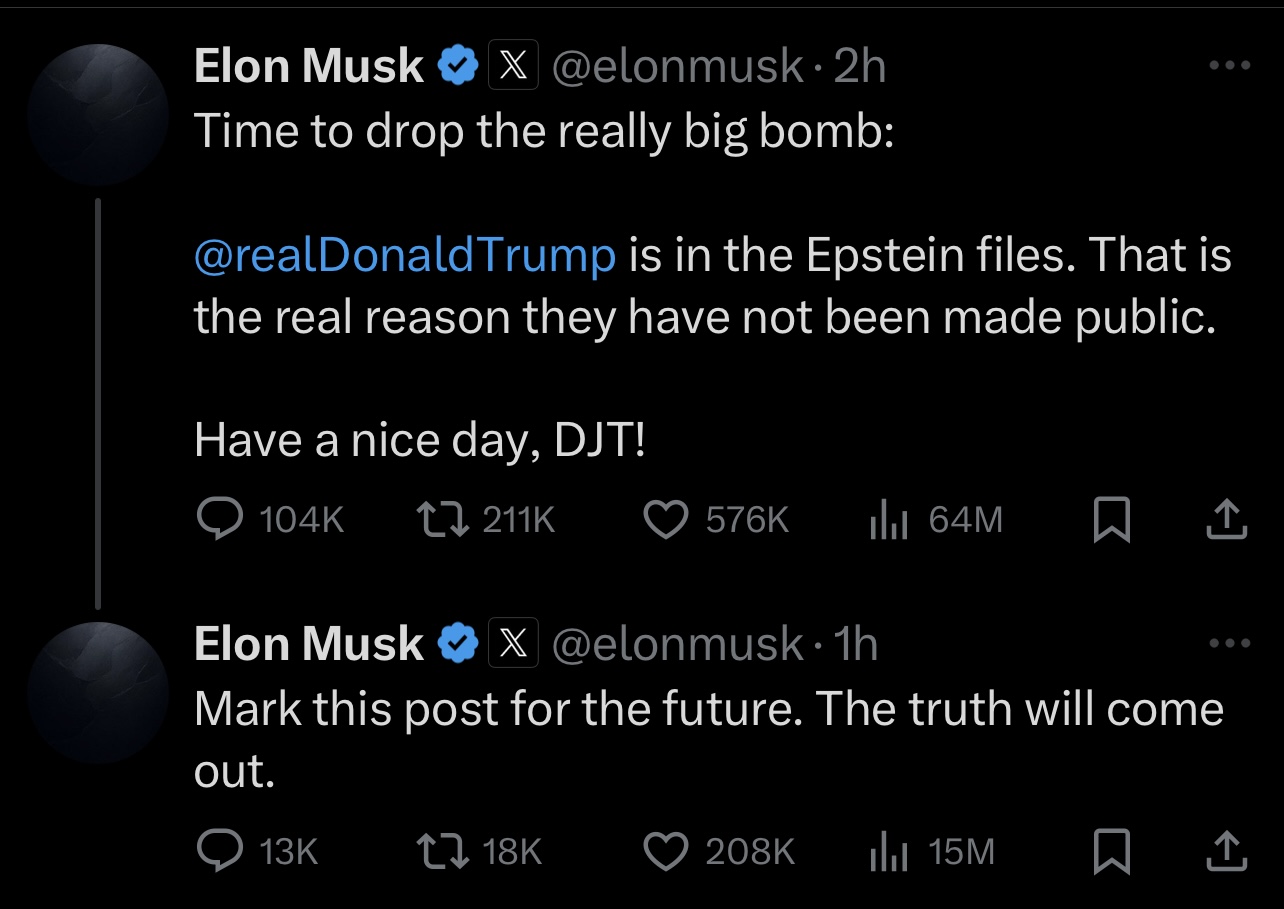Open the profile picture on the first post

coord(98,115)
